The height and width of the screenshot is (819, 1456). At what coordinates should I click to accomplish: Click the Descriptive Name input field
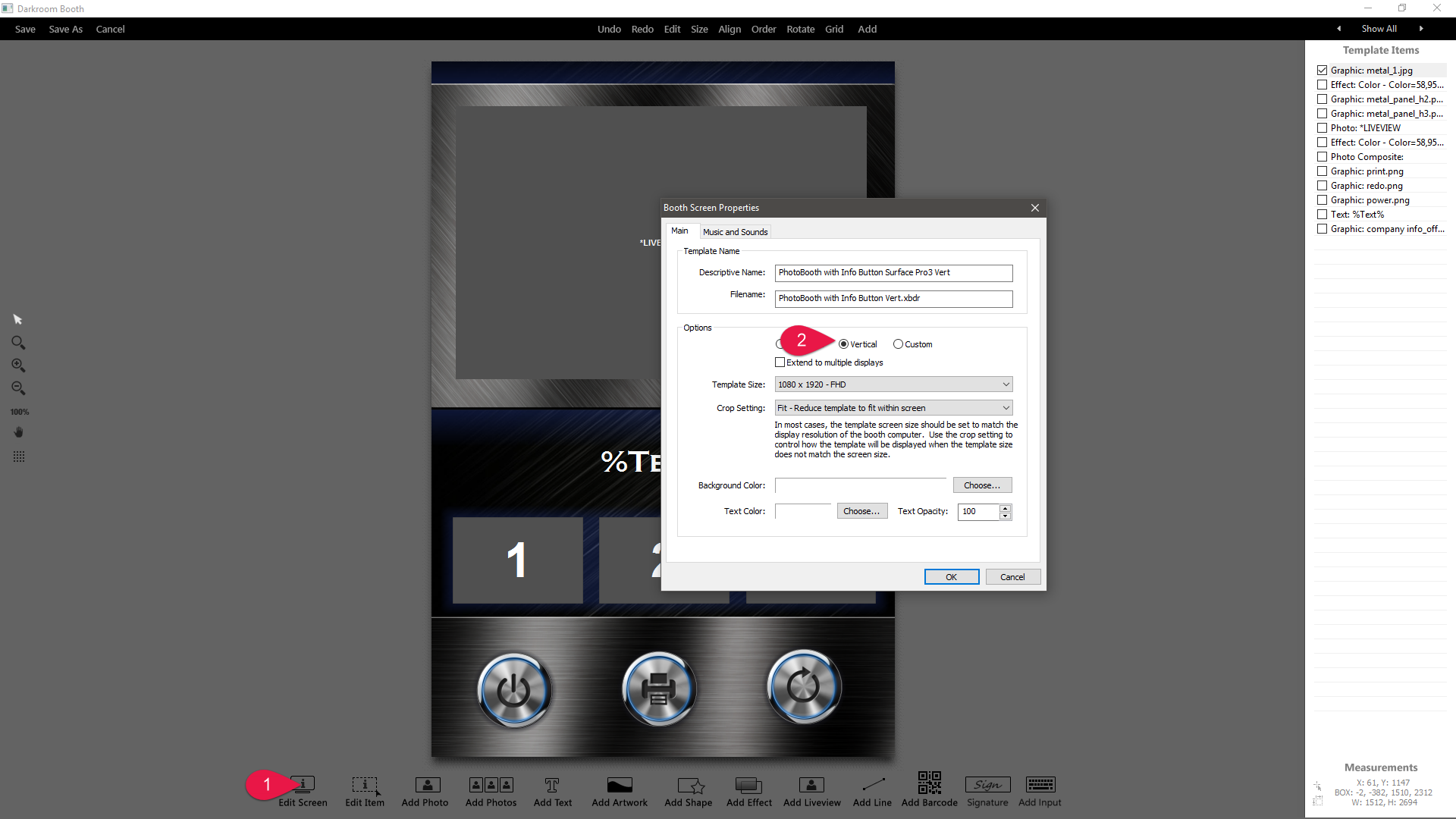coord(893,273)
